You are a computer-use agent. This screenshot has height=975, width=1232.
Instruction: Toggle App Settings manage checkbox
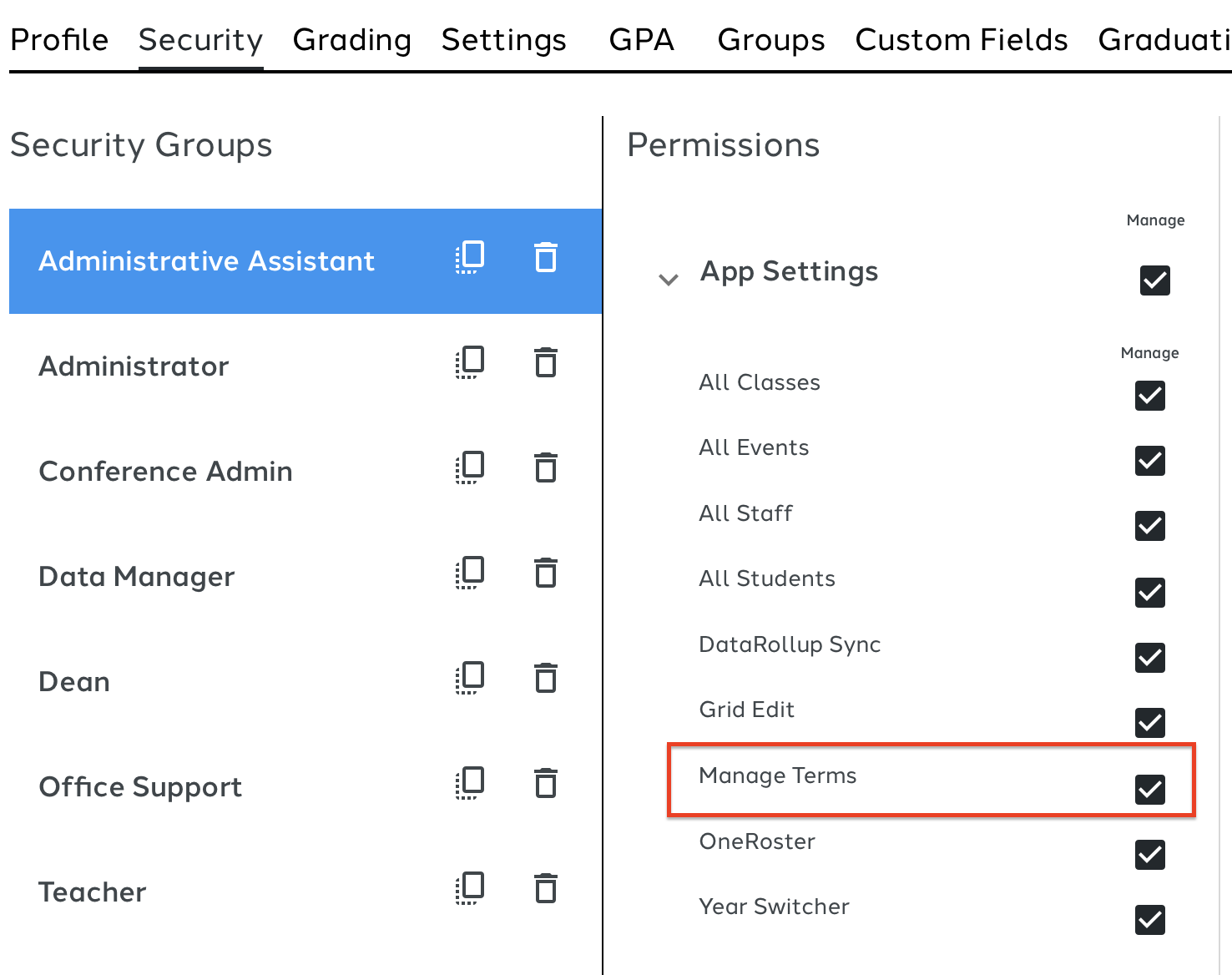click(x=1154, y=280)
